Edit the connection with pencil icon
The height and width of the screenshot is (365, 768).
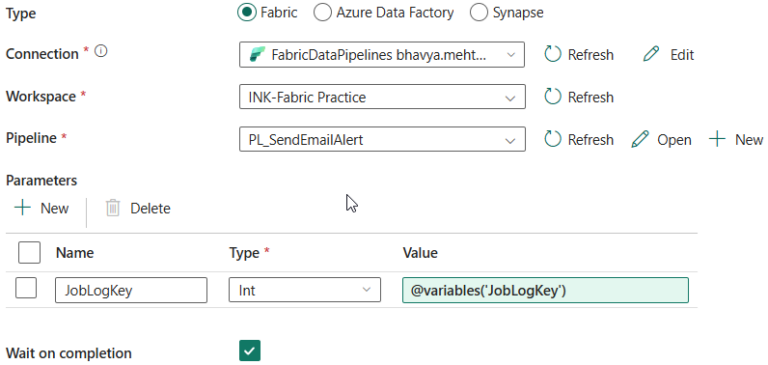click(x=668, y=54)
